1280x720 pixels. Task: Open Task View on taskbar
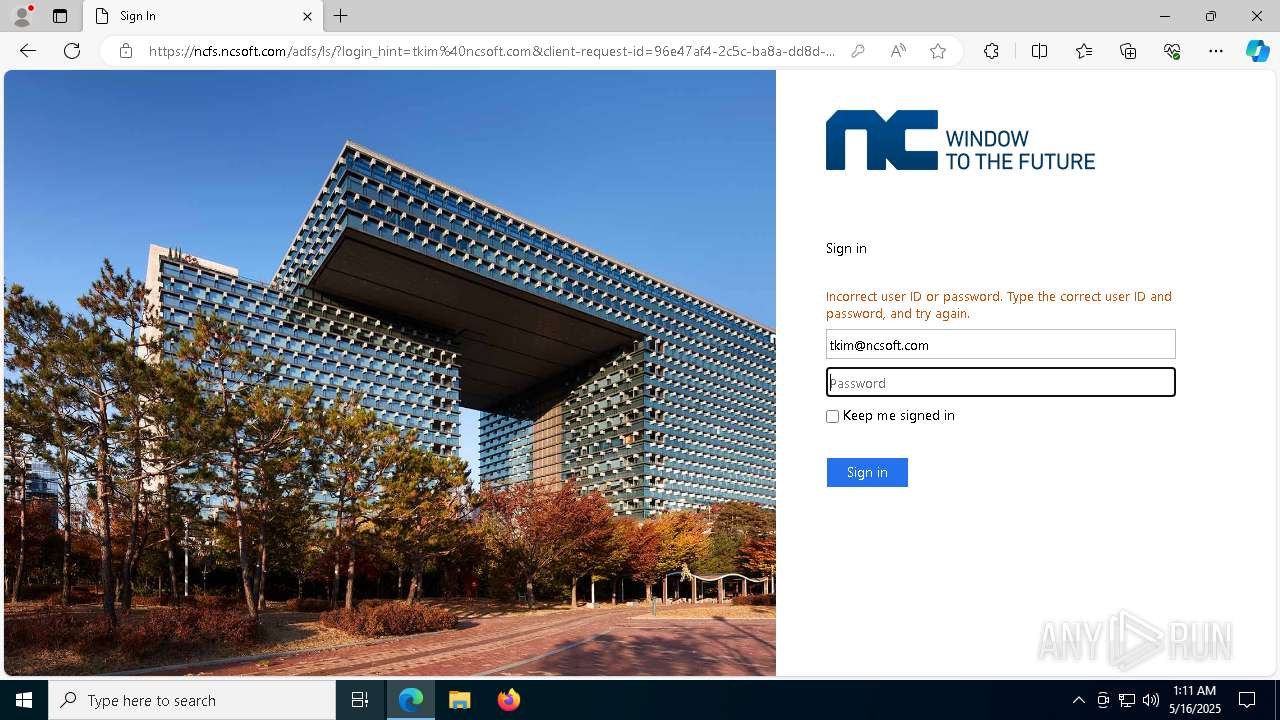click(x=360, y=700)
